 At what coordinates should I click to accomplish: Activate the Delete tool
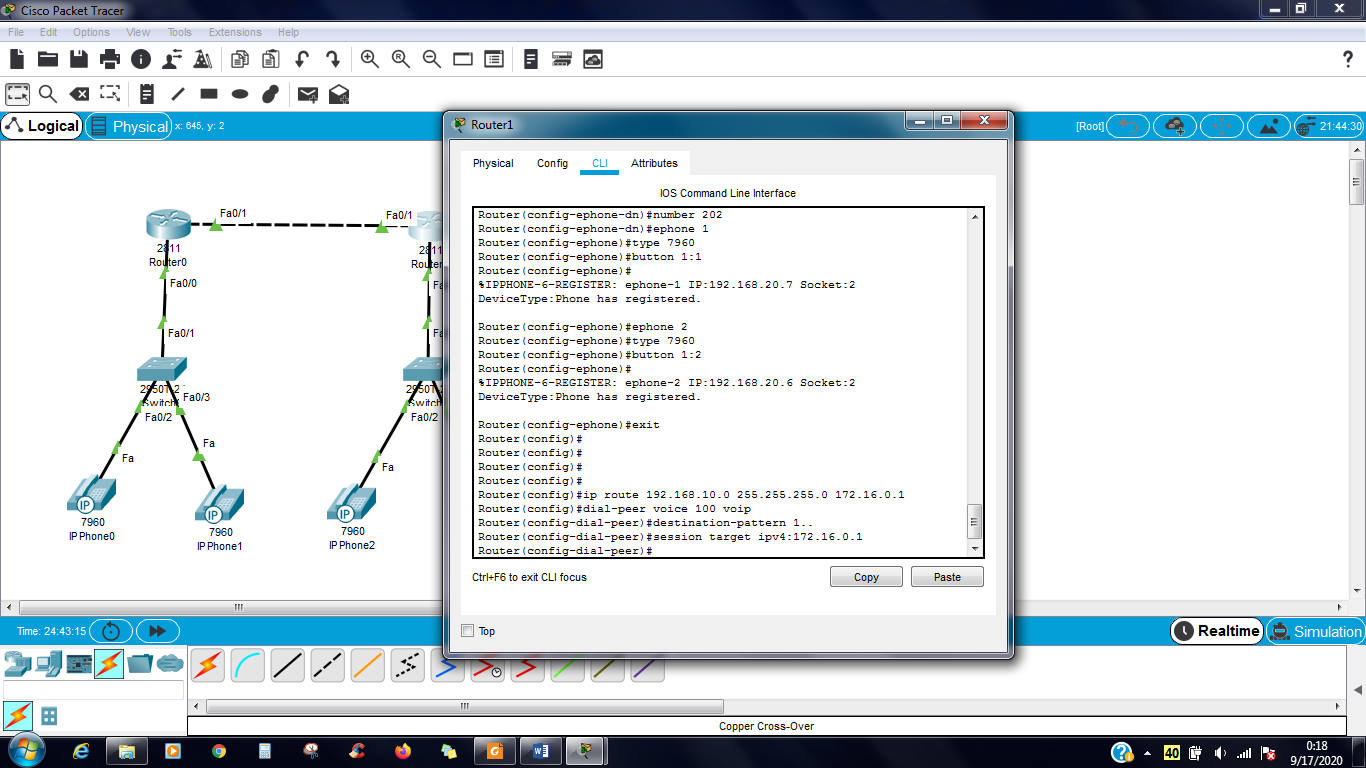coord(79,94)
